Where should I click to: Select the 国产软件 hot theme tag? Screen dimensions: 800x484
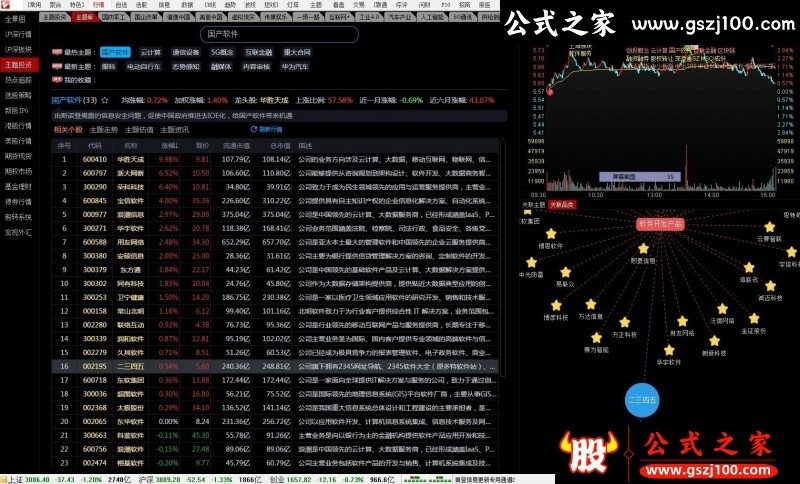(115, 52)
